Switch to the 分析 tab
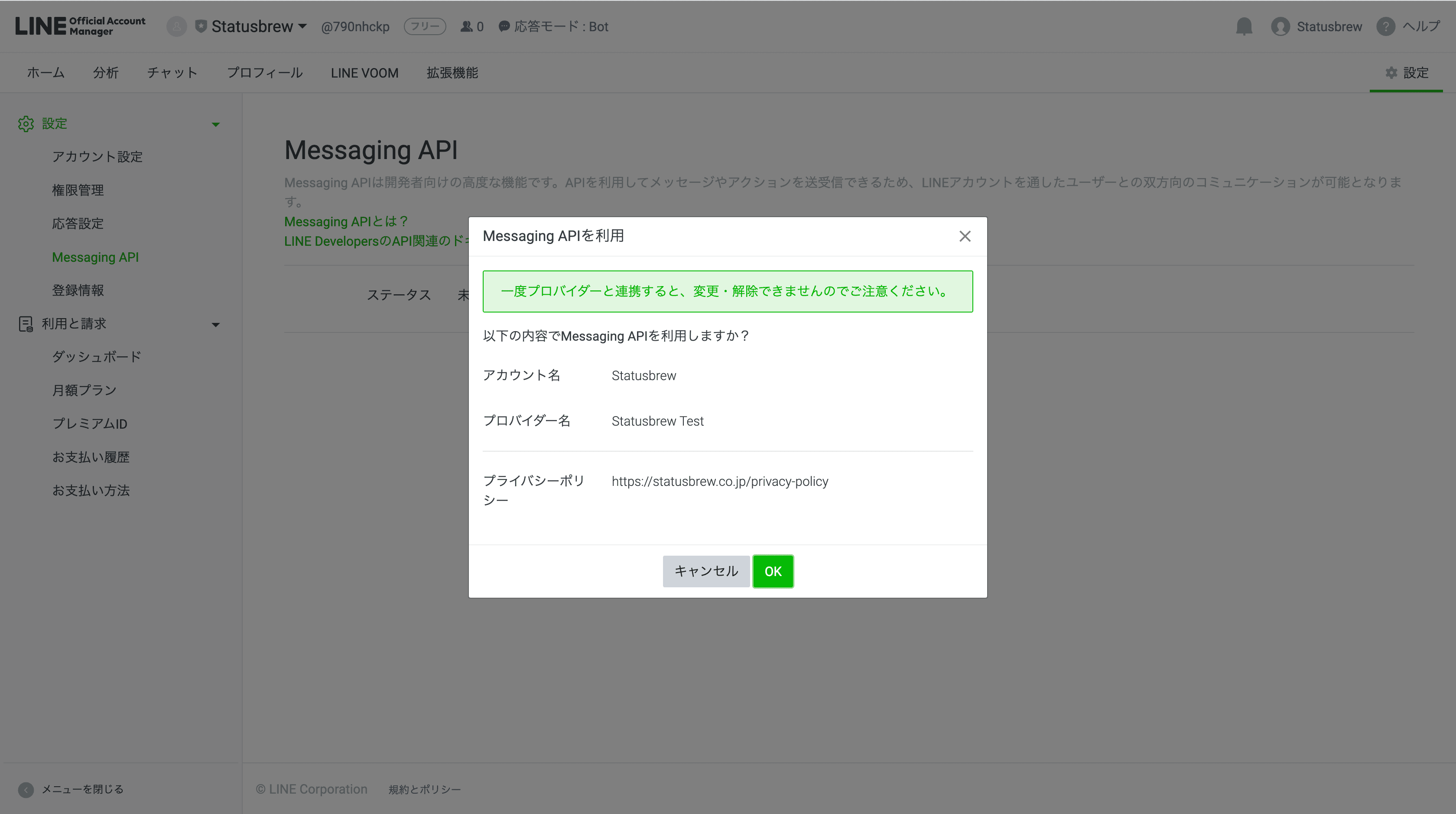 tap(106, 73)
